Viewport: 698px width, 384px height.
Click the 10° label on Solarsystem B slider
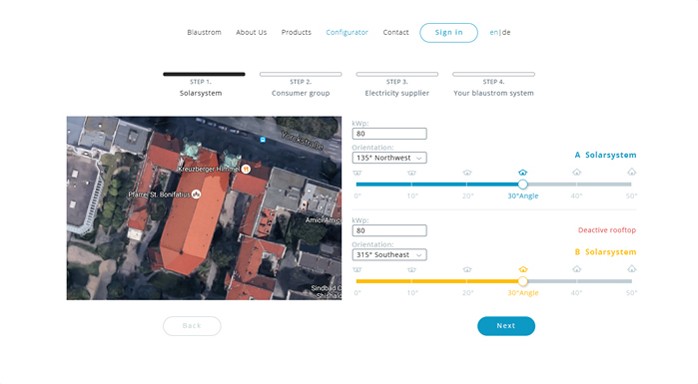[412, 293]
